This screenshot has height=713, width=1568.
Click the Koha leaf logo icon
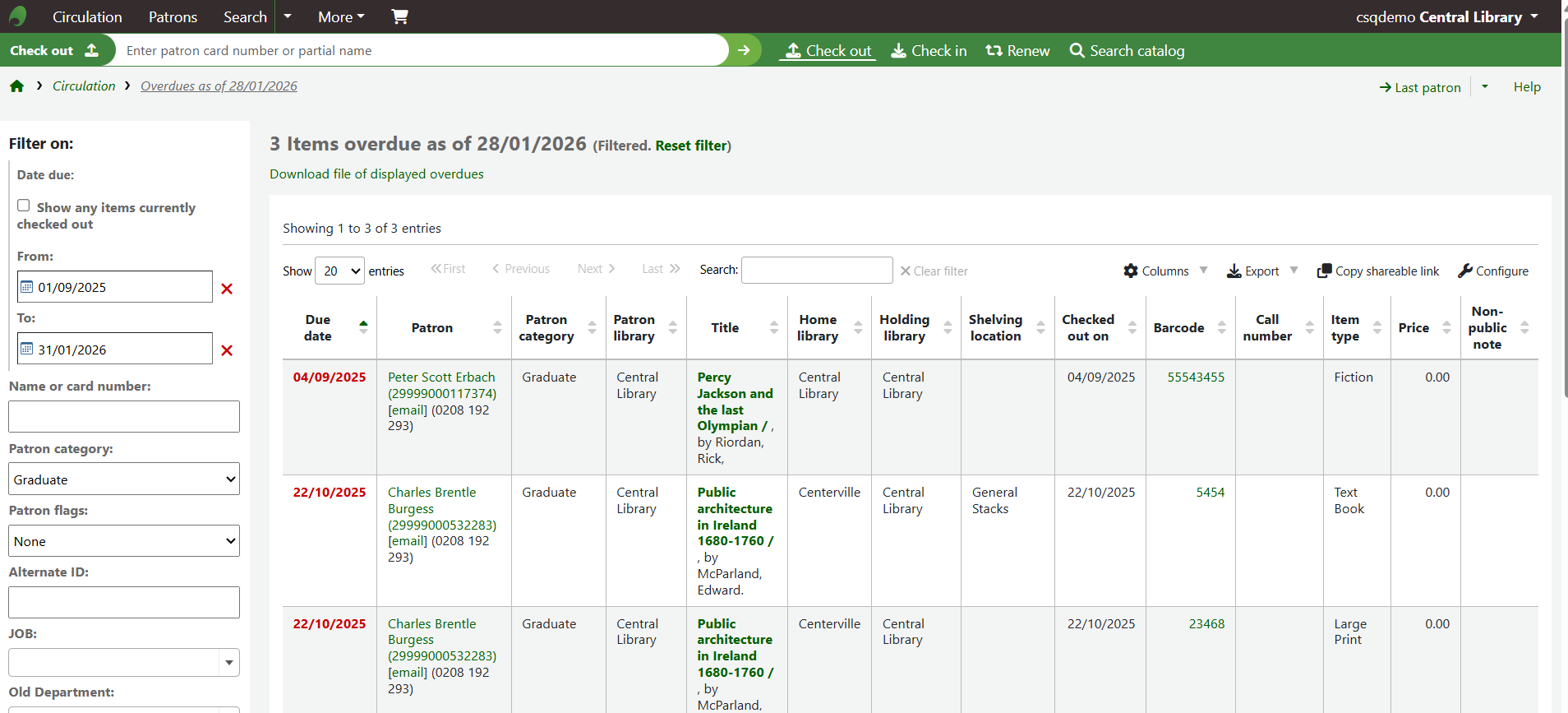click(18, 16)
